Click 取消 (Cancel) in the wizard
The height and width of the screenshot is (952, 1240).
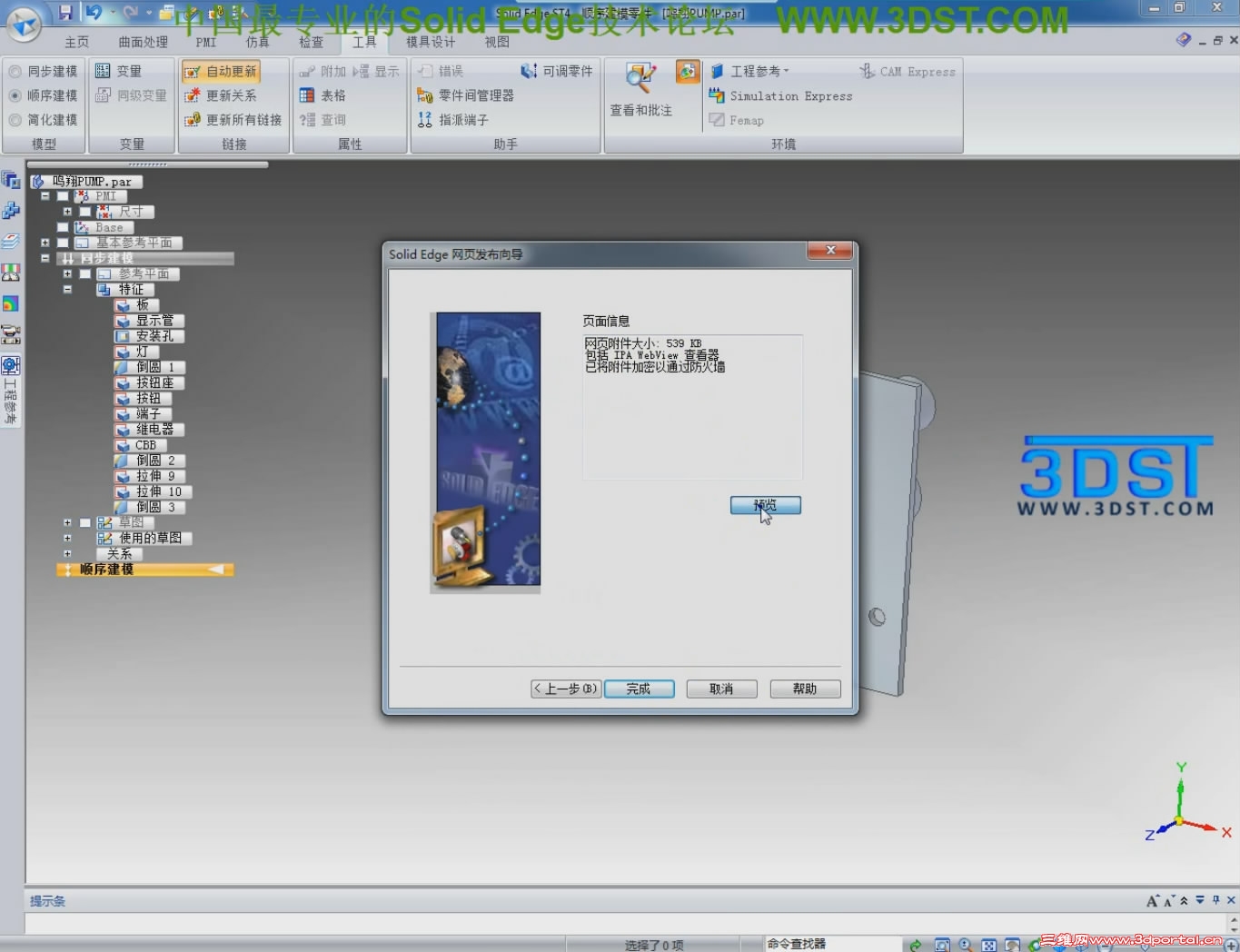721,689
